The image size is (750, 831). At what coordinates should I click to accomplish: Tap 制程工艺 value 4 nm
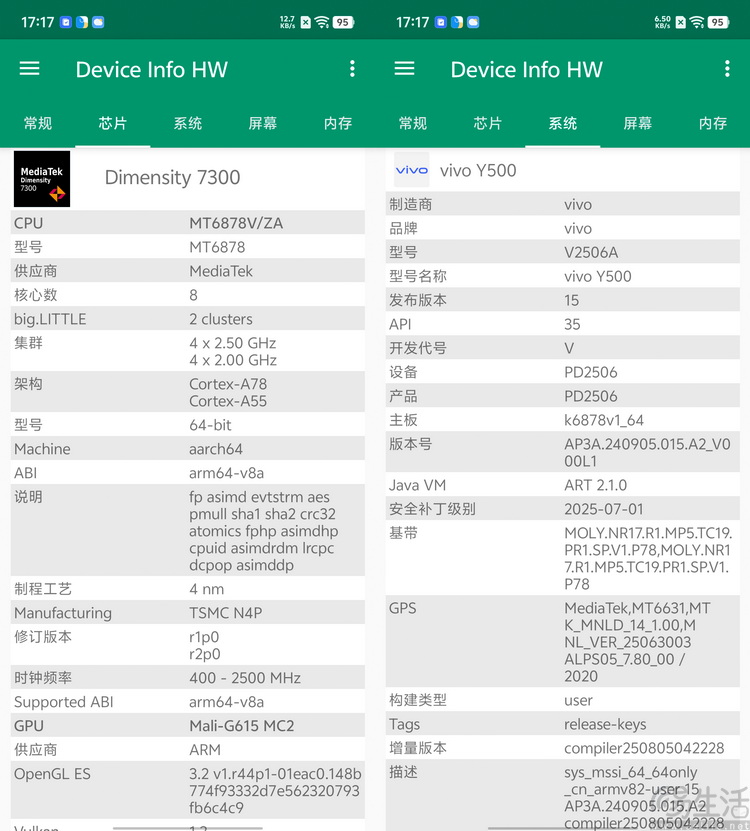(207, 589)
